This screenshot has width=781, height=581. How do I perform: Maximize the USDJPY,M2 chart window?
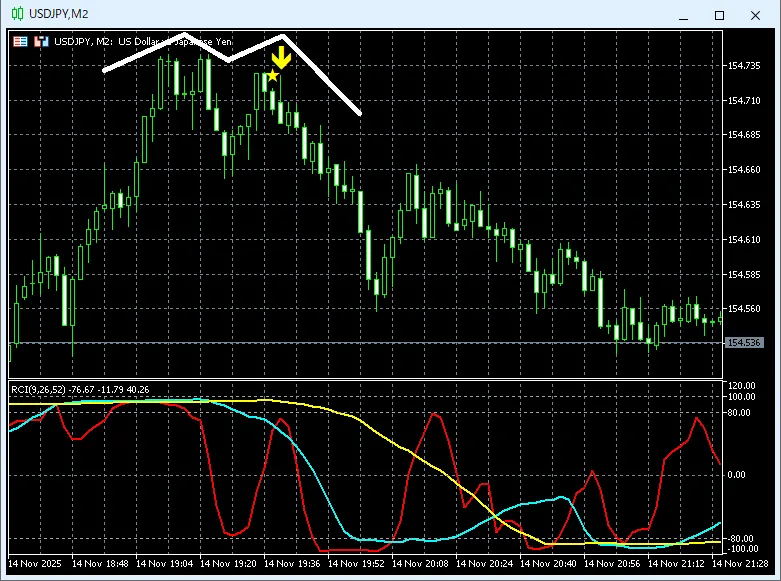click(719, 15)
